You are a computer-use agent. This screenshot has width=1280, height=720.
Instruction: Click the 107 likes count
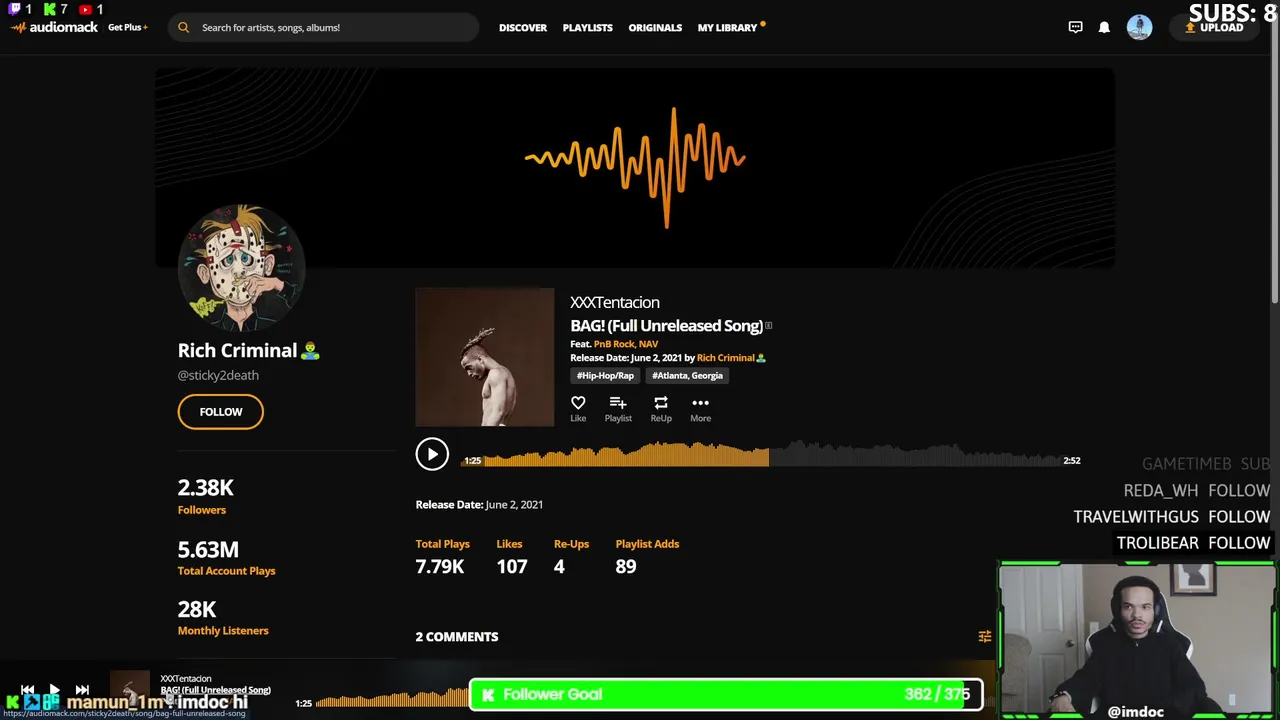coord(512,567)
